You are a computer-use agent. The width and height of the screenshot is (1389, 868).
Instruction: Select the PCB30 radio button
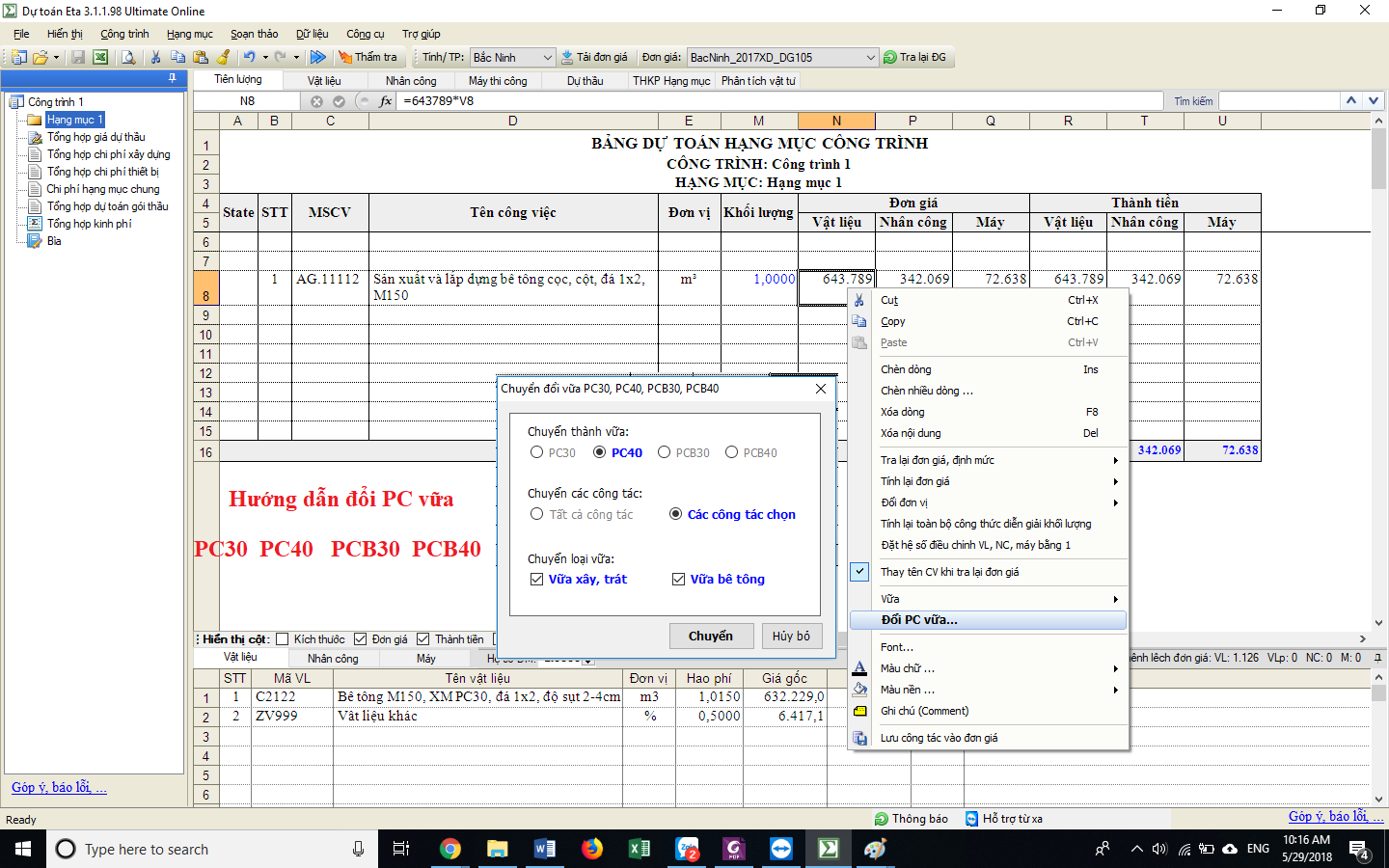point(664,451)
